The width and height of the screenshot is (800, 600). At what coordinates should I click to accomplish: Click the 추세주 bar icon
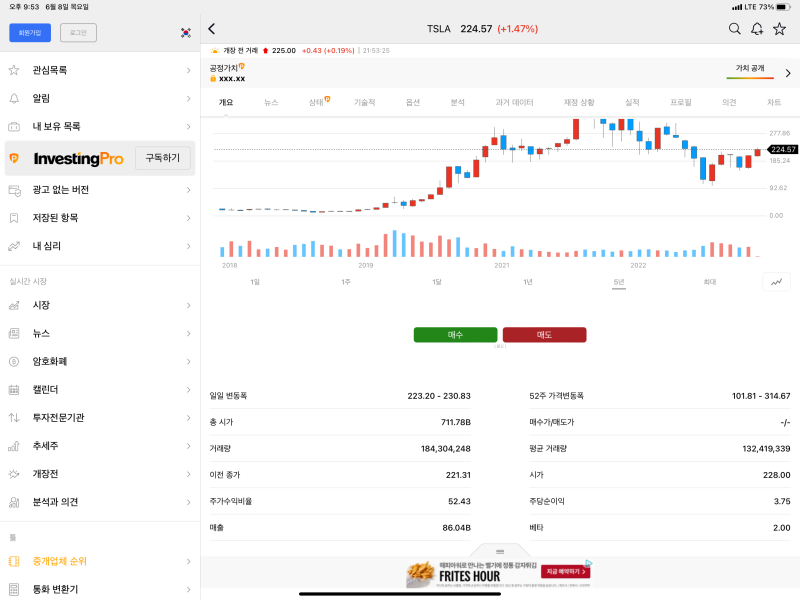pyautogui.click(x=14, y=445)
